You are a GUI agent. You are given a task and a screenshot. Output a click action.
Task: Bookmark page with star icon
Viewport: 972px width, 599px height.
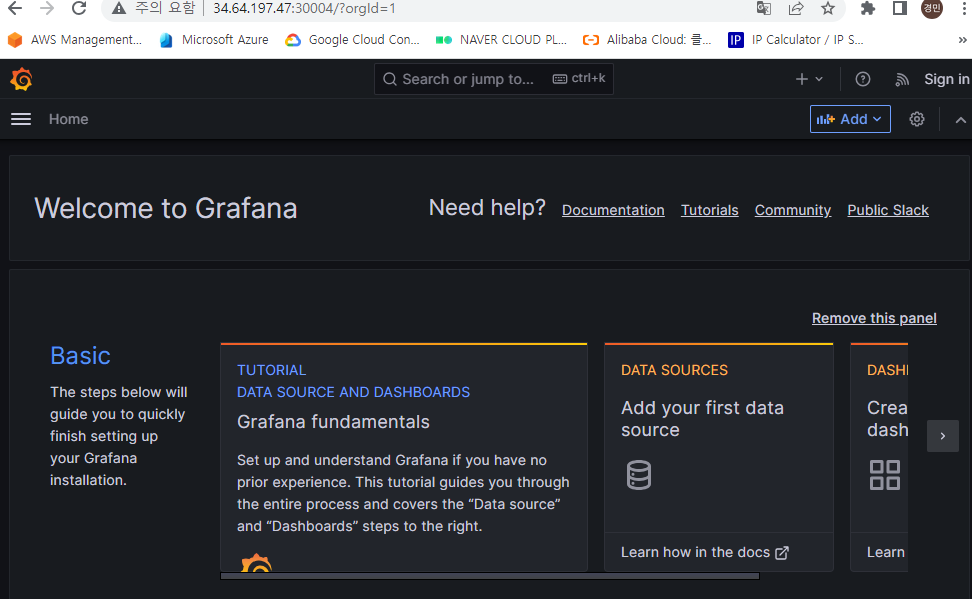point(828,9)
